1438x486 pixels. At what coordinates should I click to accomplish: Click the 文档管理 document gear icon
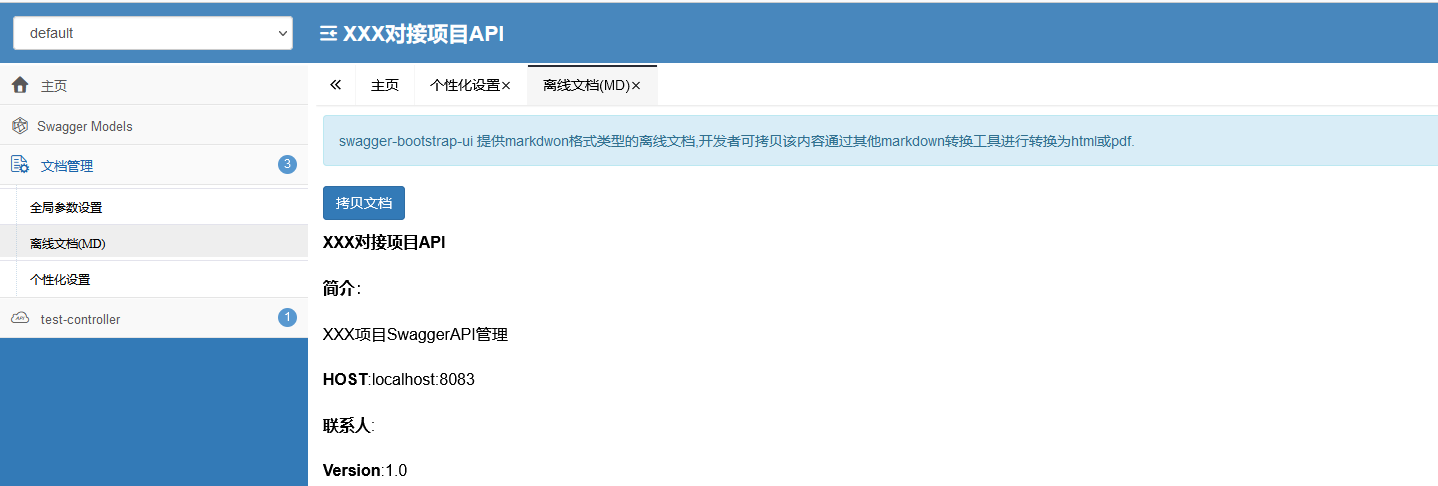[20, 165]
